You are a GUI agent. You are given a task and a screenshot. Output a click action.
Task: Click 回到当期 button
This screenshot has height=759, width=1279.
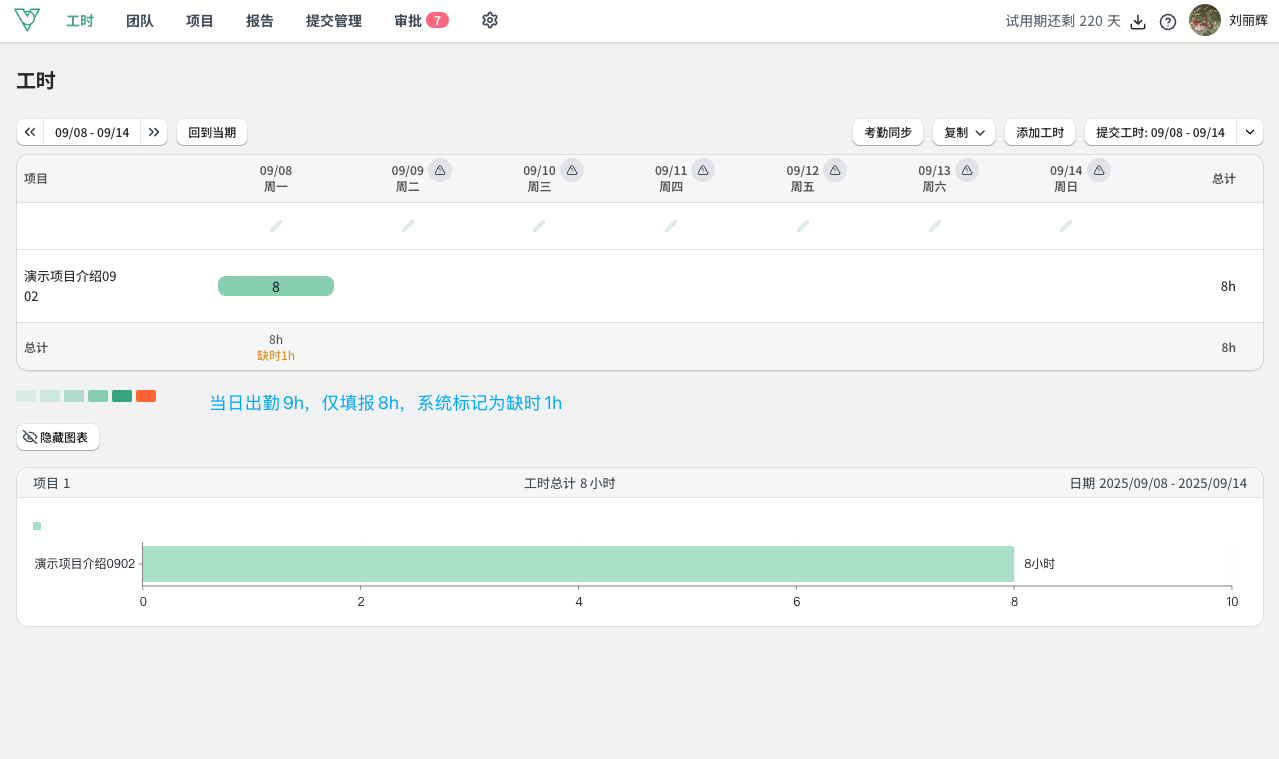pyautogui.click(x=212, y=132)
